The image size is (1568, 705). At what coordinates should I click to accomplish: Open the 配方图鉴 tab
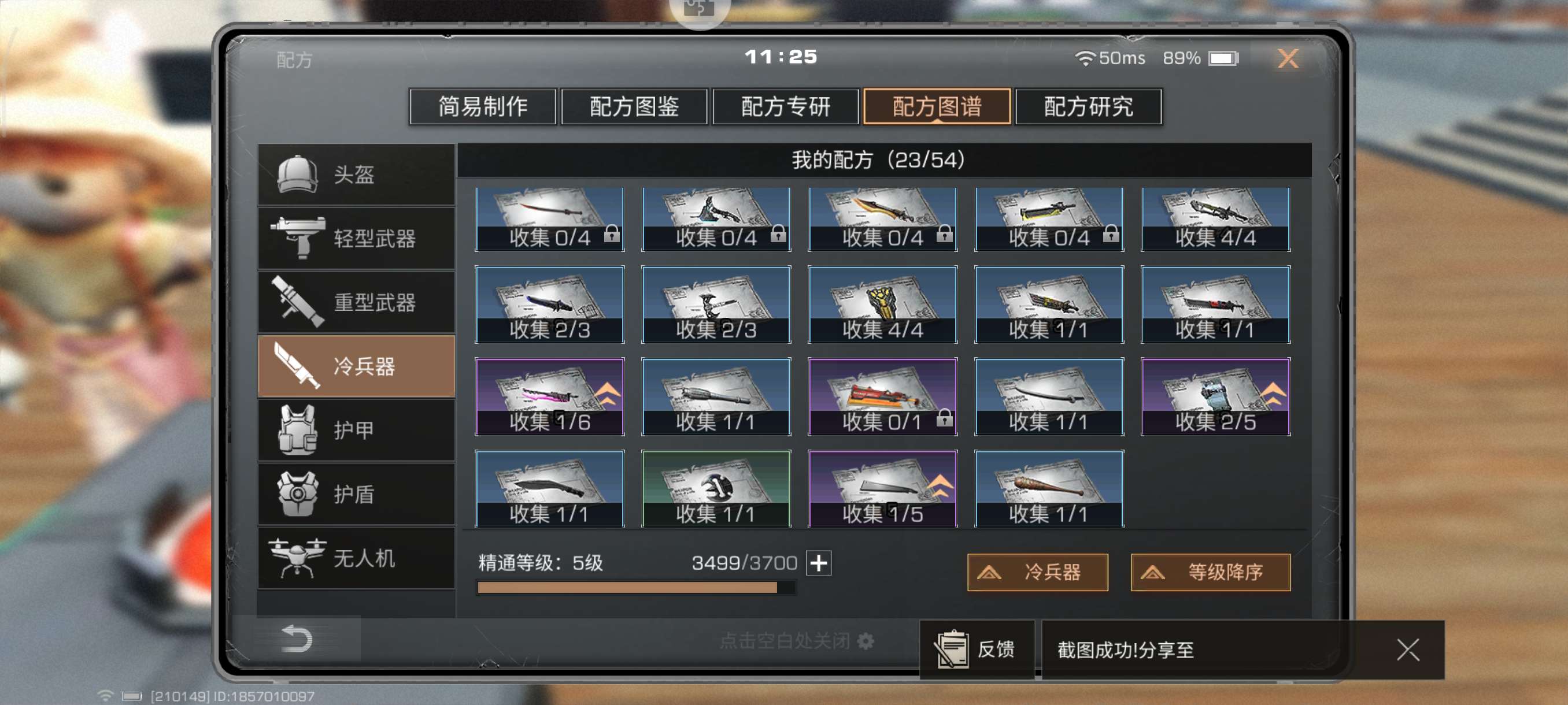click(x=634, y=106)
